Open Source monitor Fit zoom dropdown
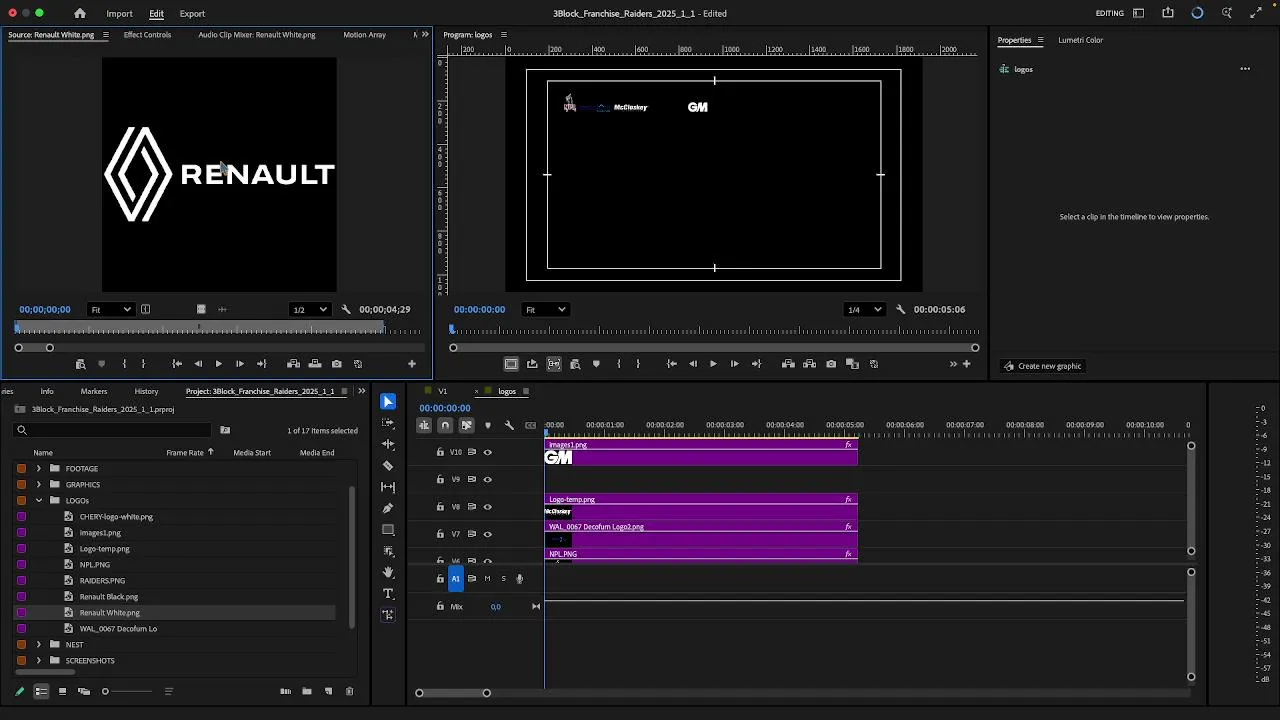 pyautogui.click(x=111, y=309)
